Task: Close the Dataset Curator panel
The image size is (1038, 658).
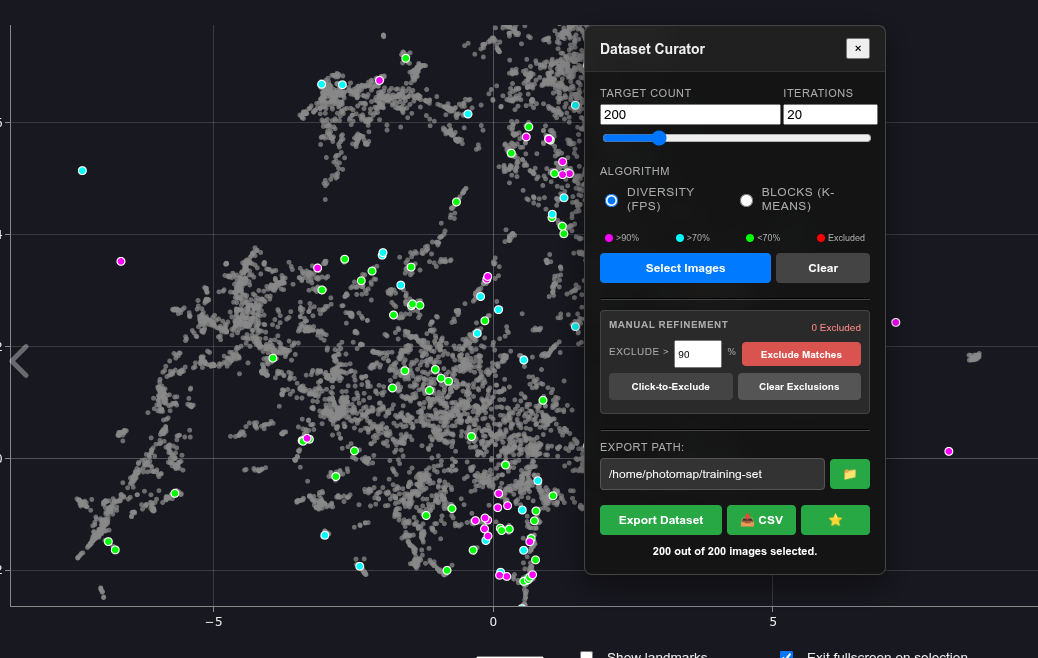Action: pyautogui.click(x=857, y=49)
